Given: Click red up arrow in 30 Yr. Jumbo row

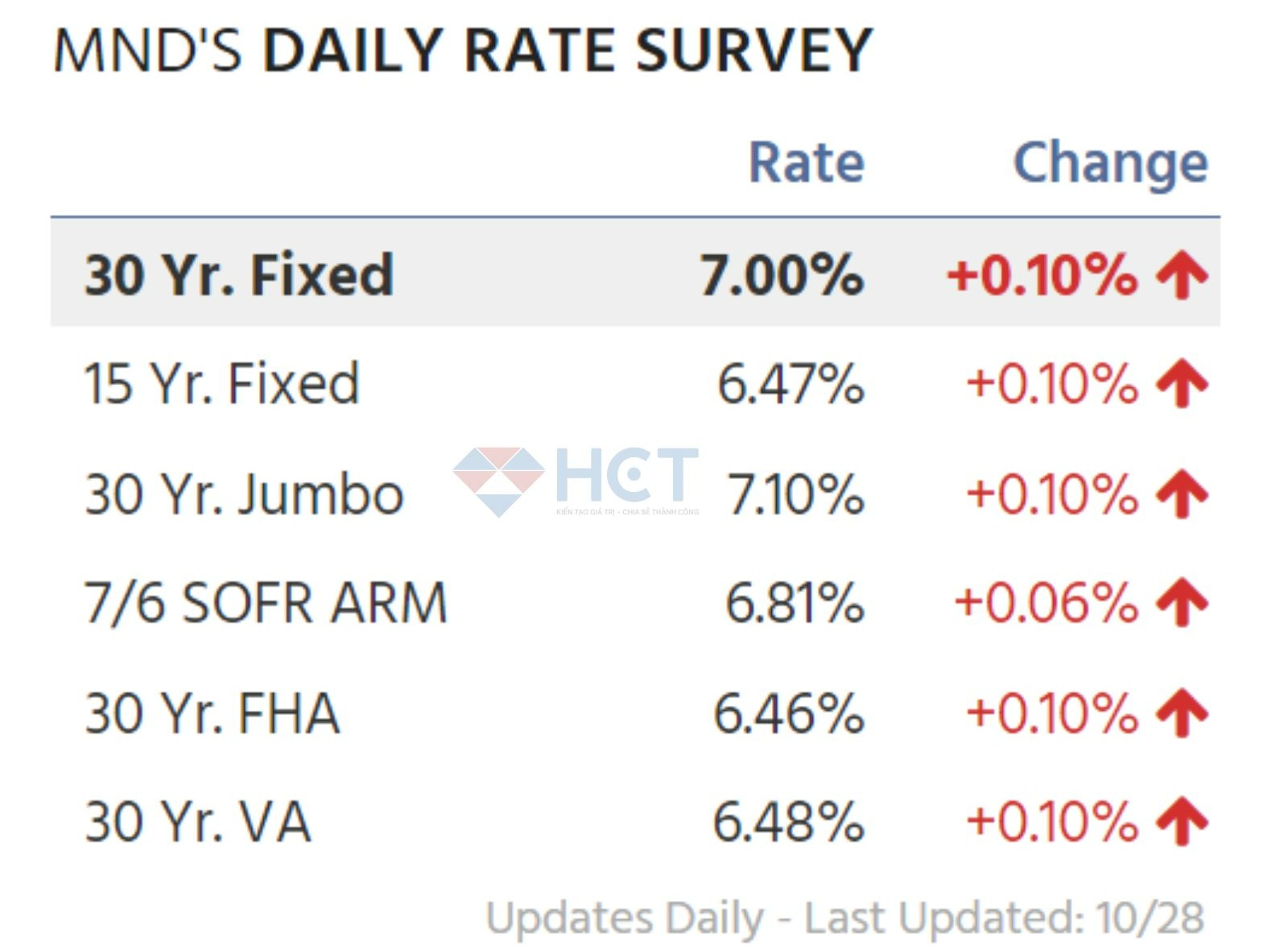Looking at the screenshot, I should 1182,494.
